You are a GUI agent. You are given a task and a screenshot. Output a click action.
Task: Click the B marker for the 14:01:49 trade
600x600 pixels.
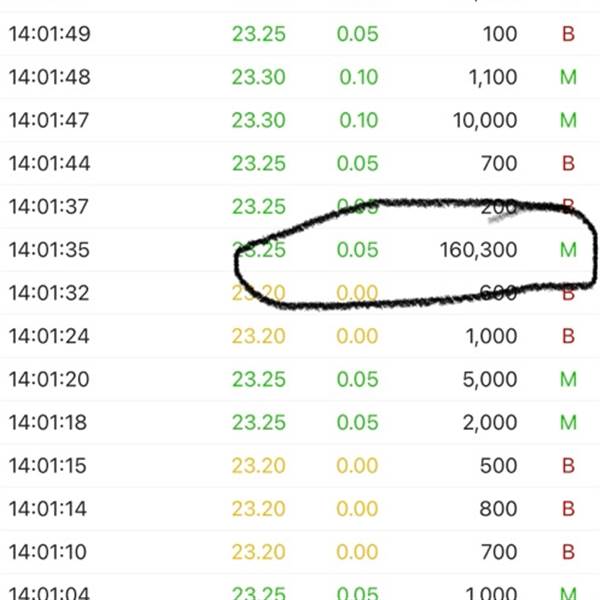[x=568, y=35]
